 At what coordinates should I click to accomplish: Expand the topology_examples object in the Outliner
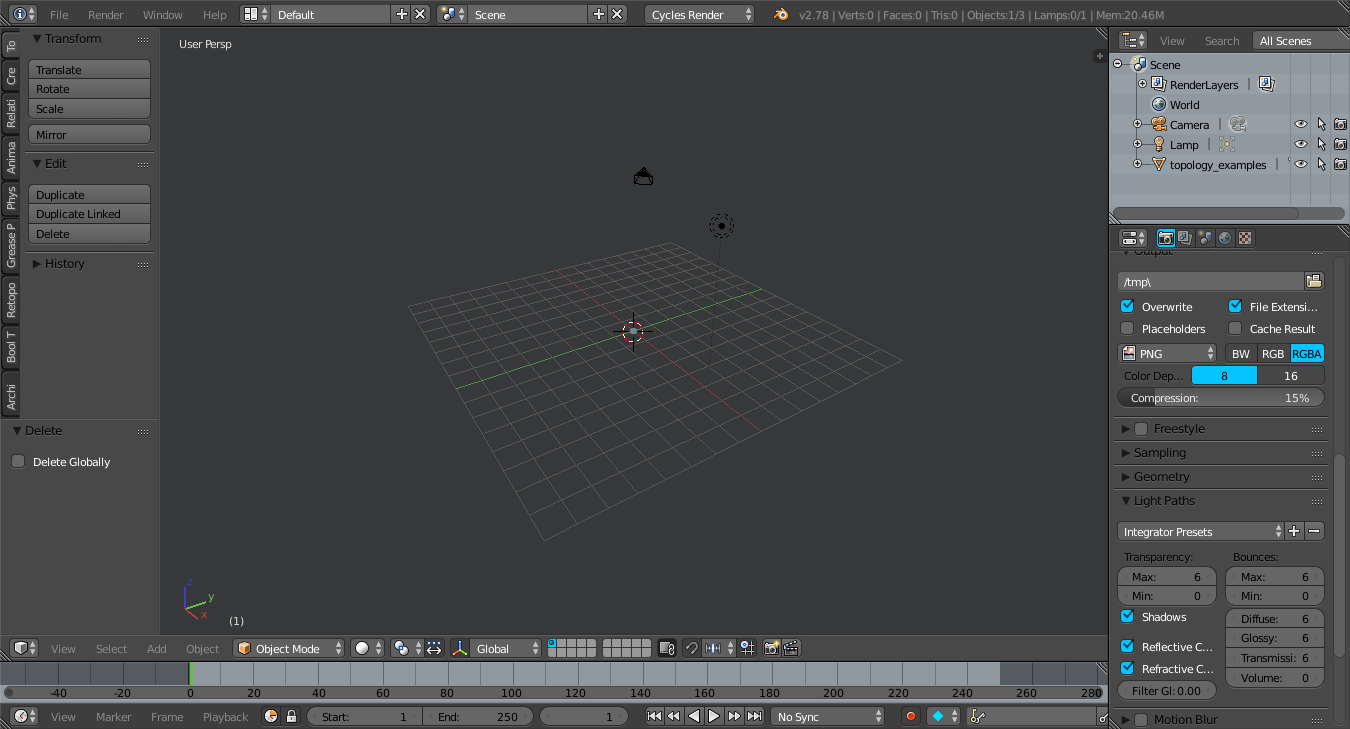1137,164
